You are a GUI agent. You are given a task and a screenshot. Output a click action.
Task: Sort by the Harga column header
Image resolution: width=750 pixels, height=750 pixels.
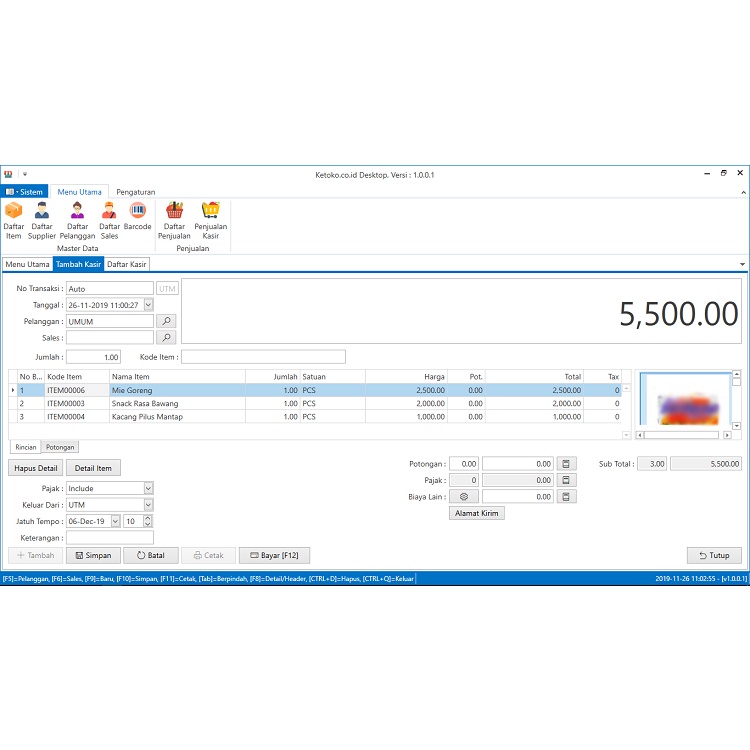pos(406,376)
